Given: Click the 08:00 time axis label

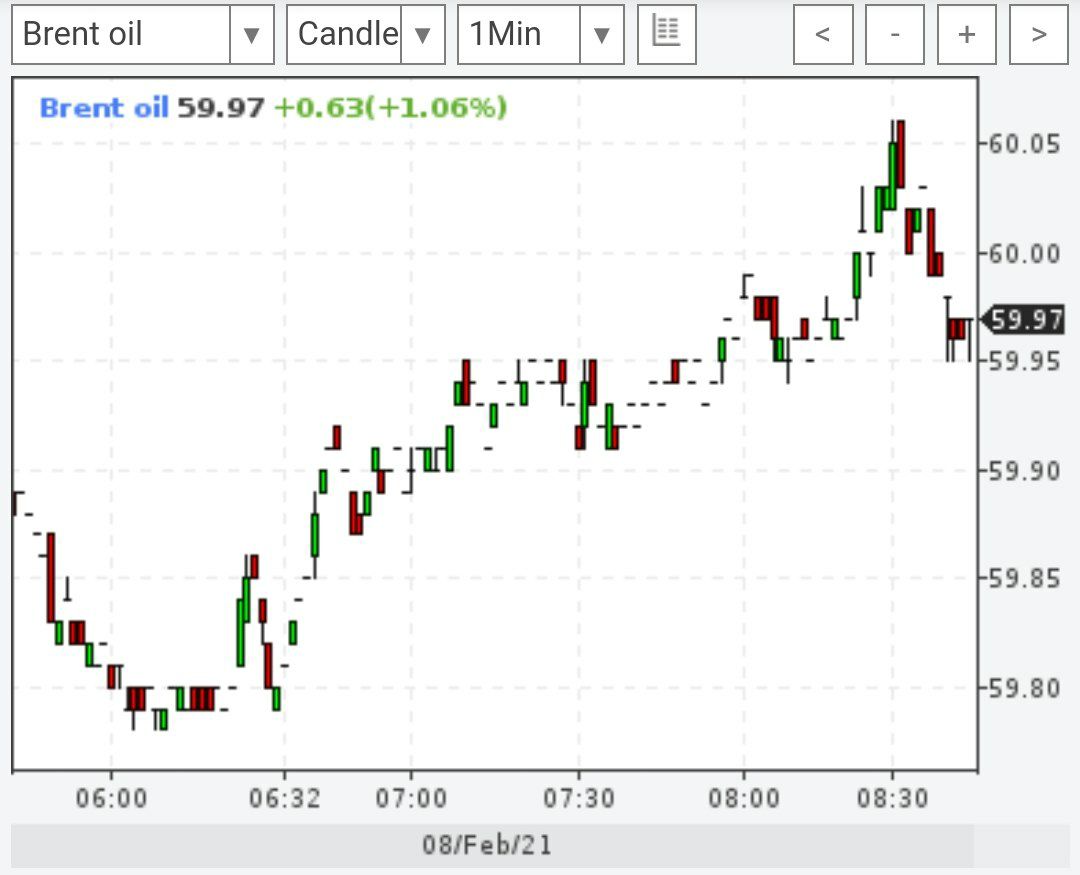Looking at the screenshot, I should point(744,799).
